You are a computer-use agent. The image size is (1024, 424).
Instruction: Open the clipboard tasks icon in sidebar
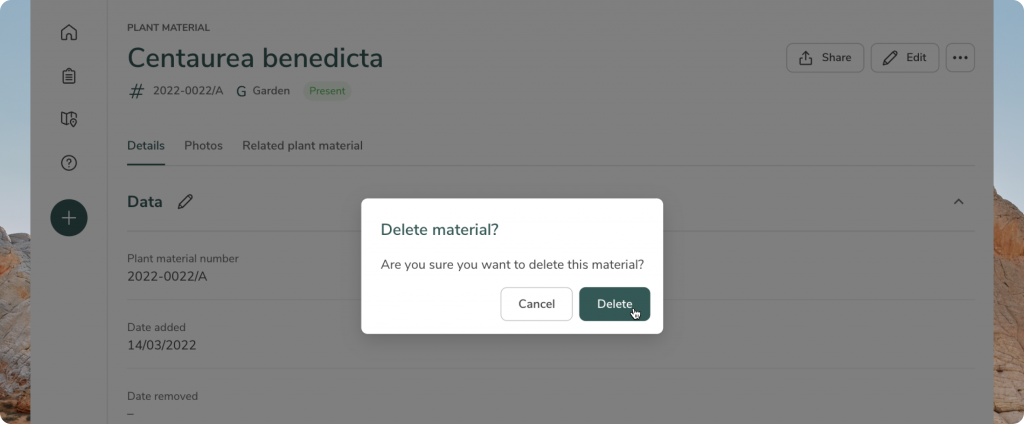(x=69, y=76)
